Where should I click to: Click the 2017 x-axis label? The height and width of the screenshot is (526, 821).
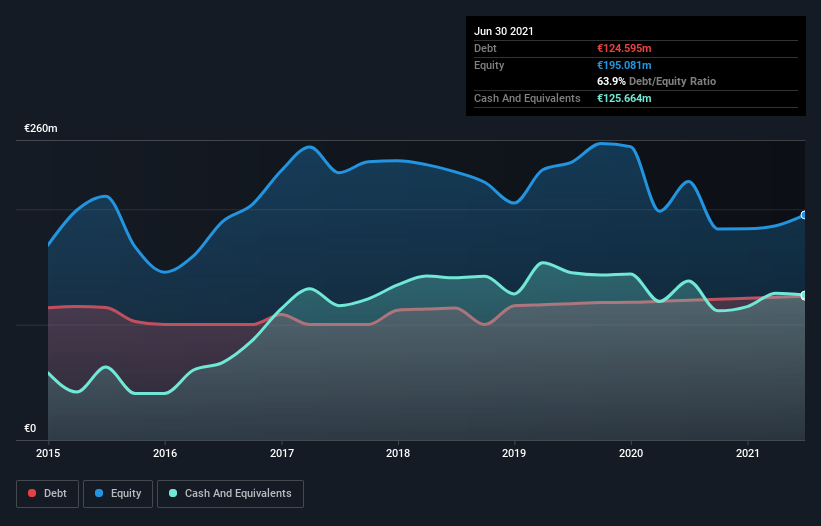click(282, 453)
